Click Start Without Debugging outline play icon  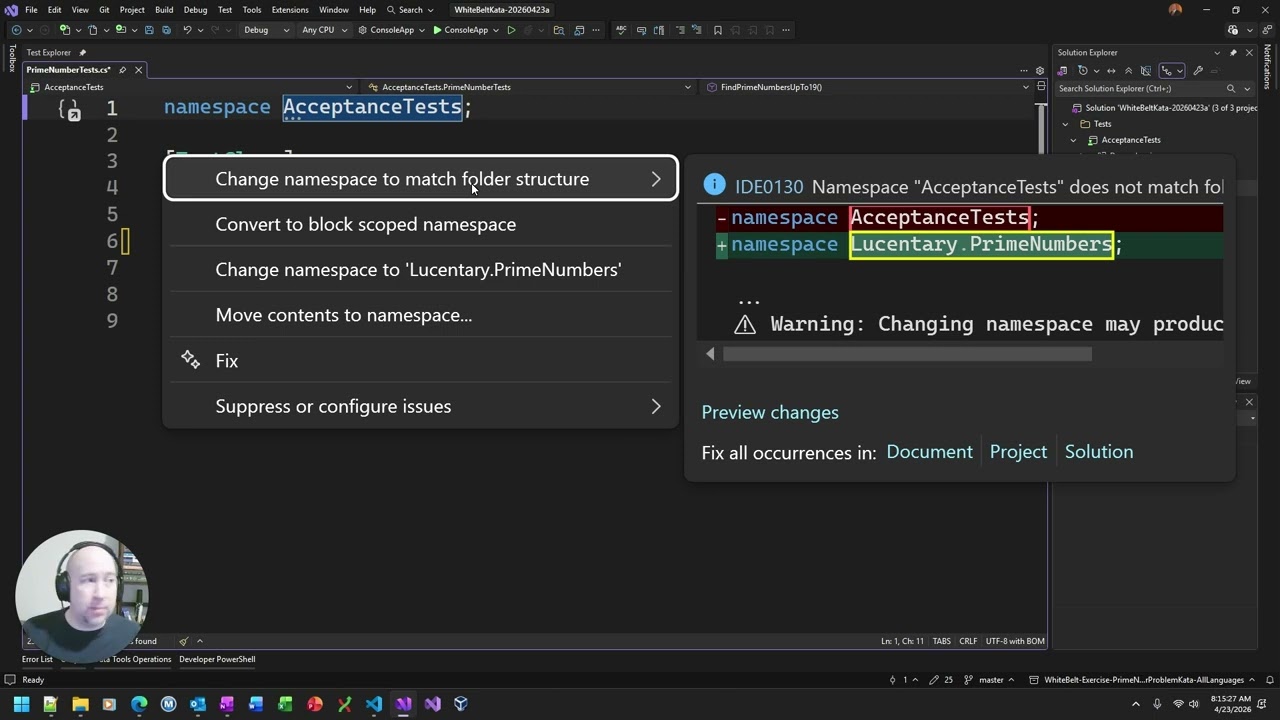tap(511, 30)
